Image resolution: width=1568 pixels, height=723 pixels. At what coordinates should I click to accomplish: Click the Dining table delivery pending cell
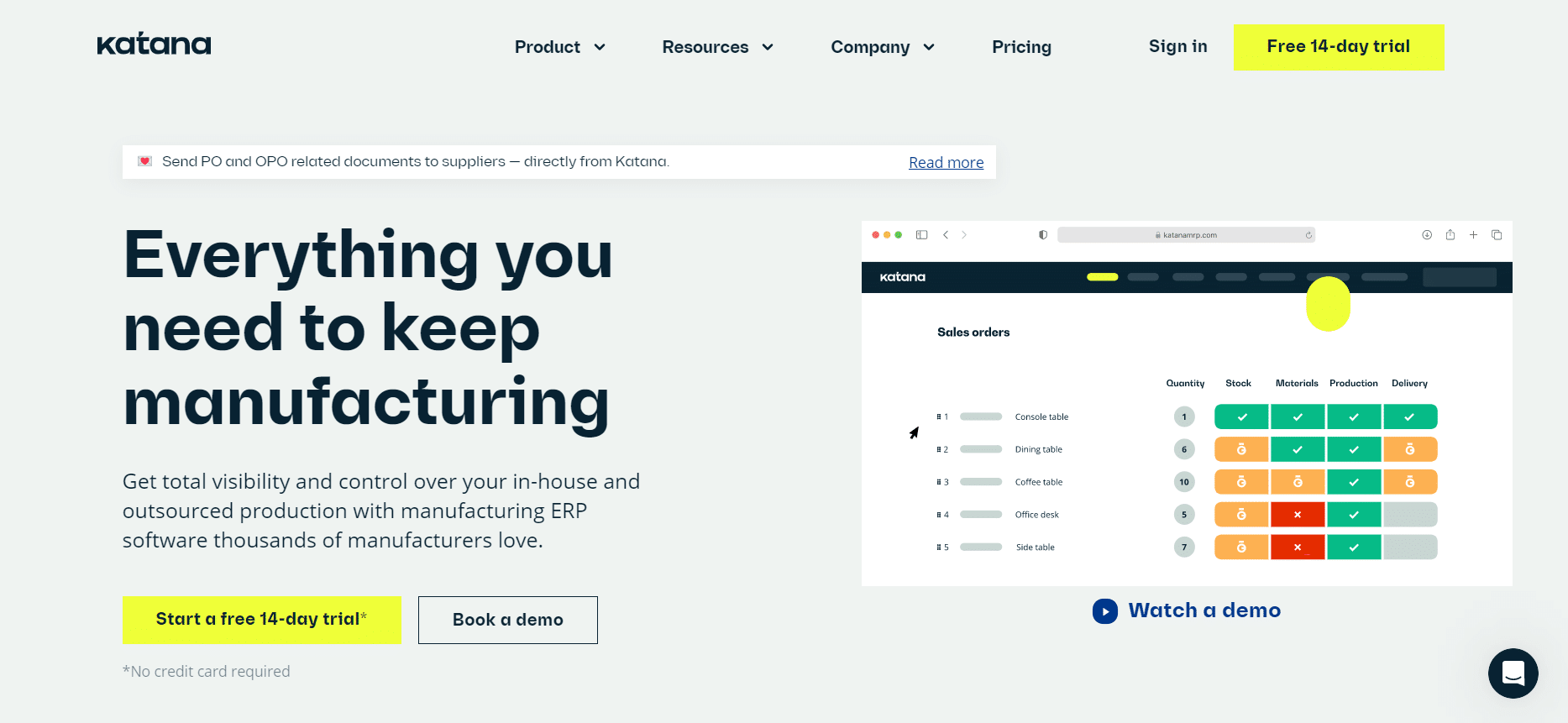pos(1410,449)
